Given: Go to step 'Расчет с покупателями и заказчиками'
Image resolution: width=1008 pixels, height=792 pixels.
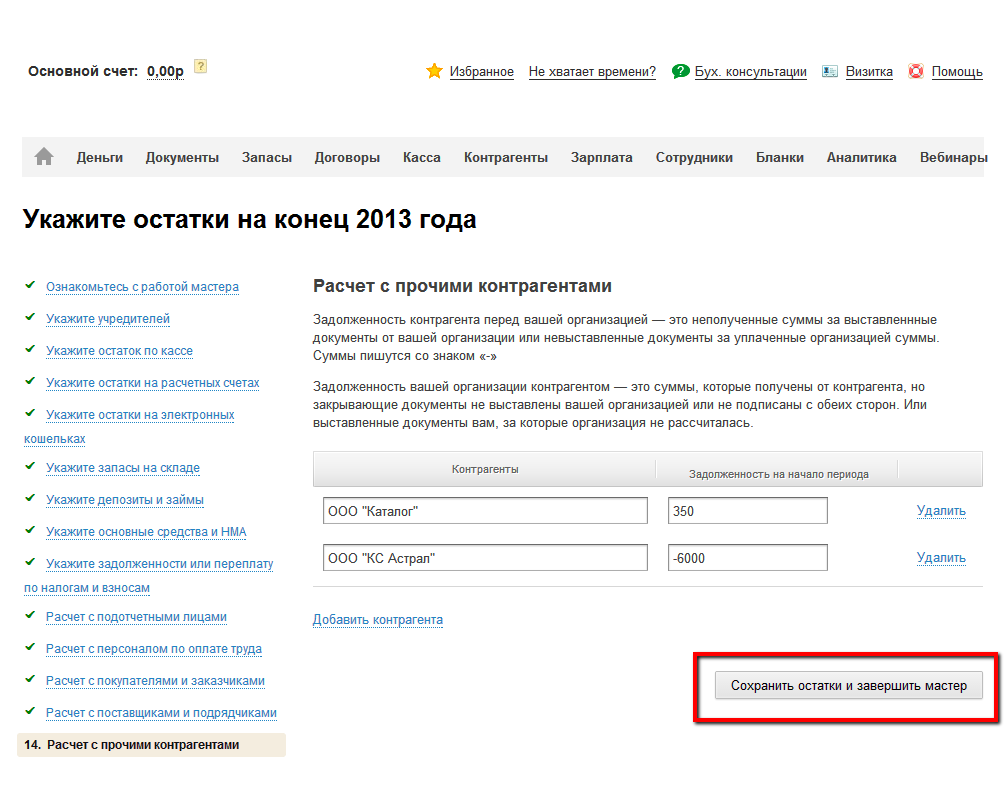Looking at the screenshot, I should click(x=155, y=681).
